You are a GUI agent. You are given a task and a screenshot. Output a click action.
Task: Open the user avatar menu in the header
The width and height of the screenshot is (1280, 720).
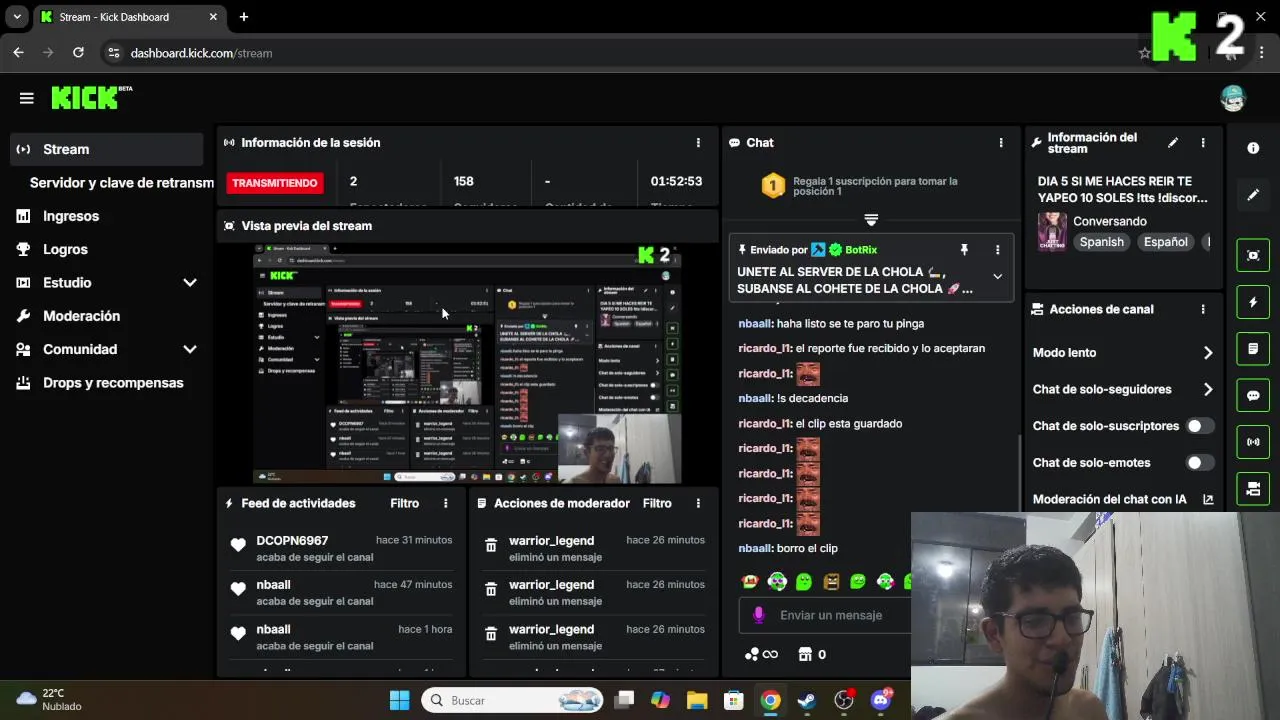pos(1233,98)
